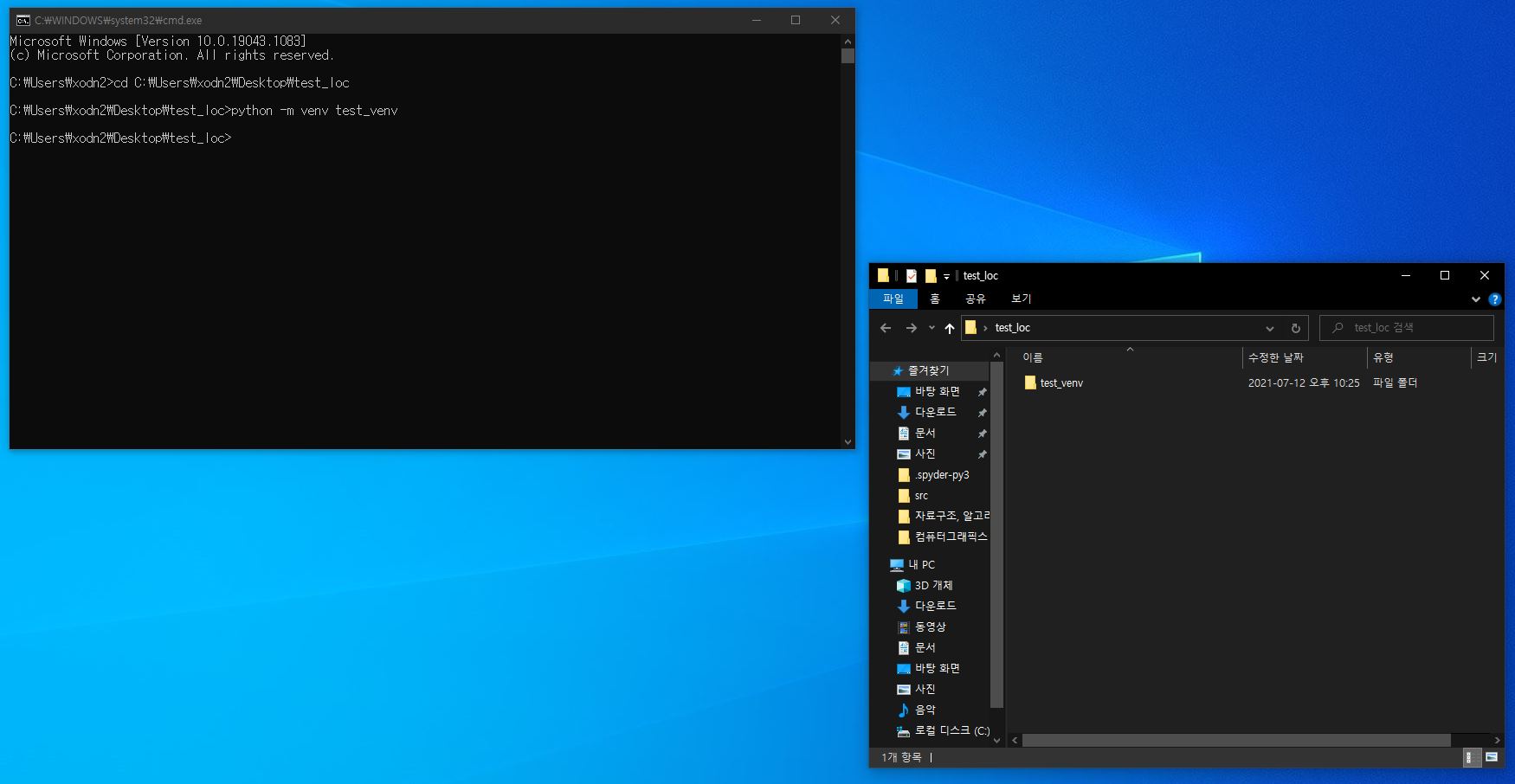Open the 홈 ribbon tab
1515x784 pixels.
click(934, 299)
